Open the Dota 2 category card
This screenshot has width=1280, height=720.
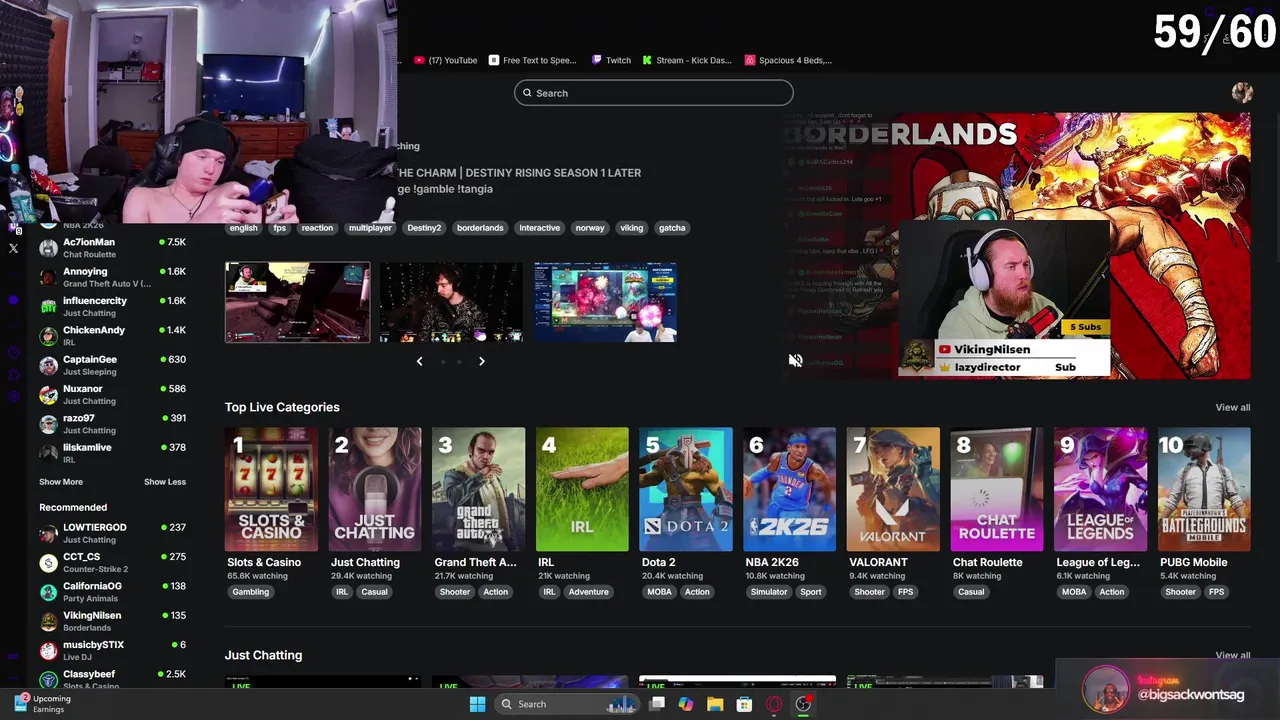pyautogui.click(x=685, y=490)
